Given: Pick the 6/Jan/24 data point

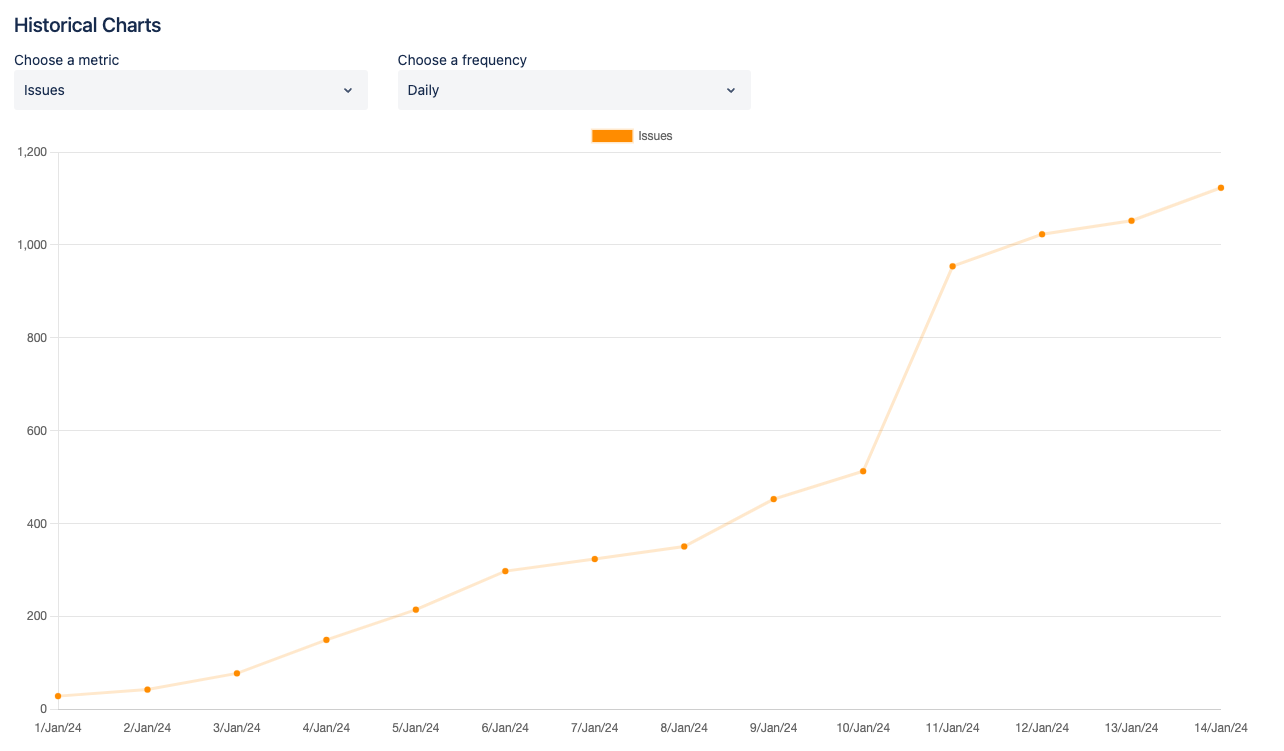Looking at the screenshot, I should [505, 571].
